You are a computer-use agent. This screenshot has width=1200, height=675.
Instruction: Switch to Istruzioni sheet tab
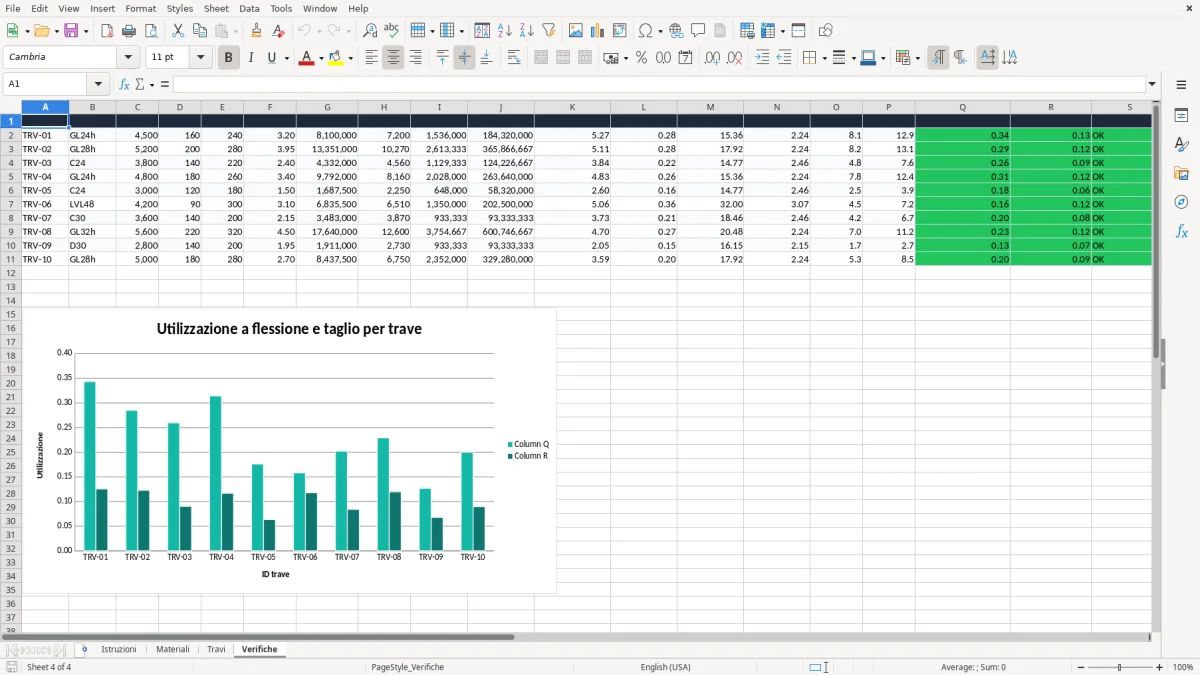click(x=119, y=649)
